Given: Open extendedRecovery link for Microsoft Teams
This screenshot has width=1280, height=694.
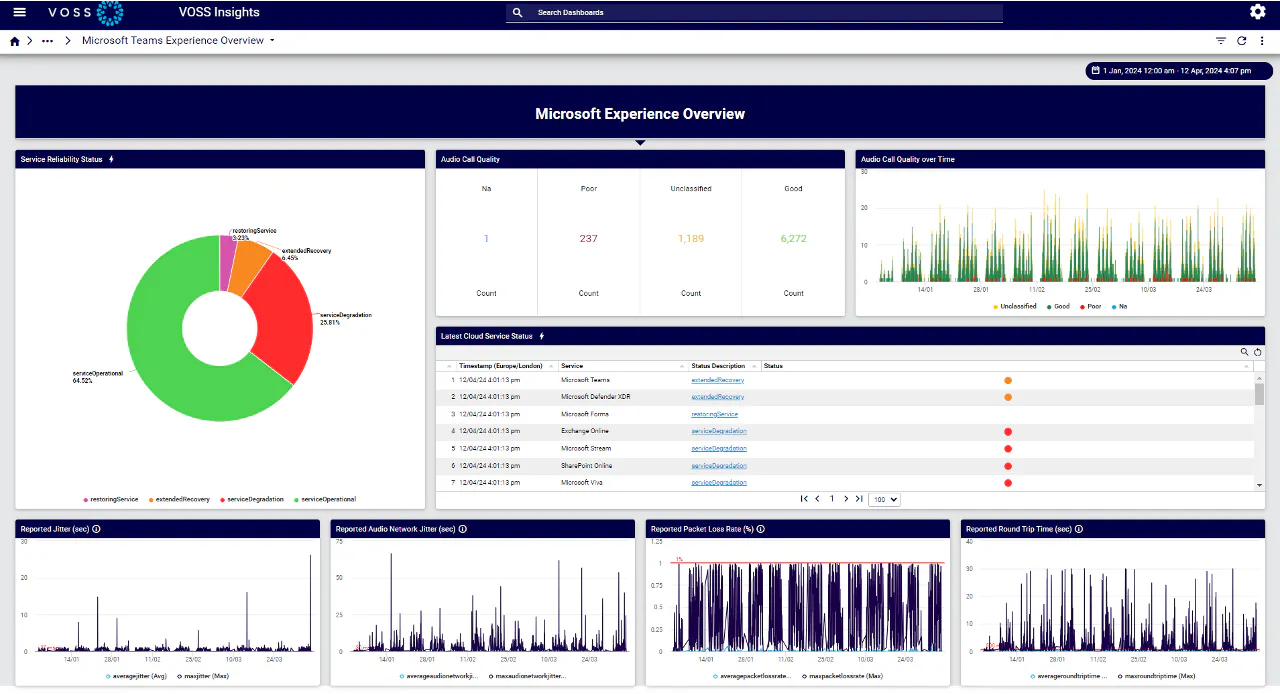Looking at the screenshot, I should [x=718, y=380].
